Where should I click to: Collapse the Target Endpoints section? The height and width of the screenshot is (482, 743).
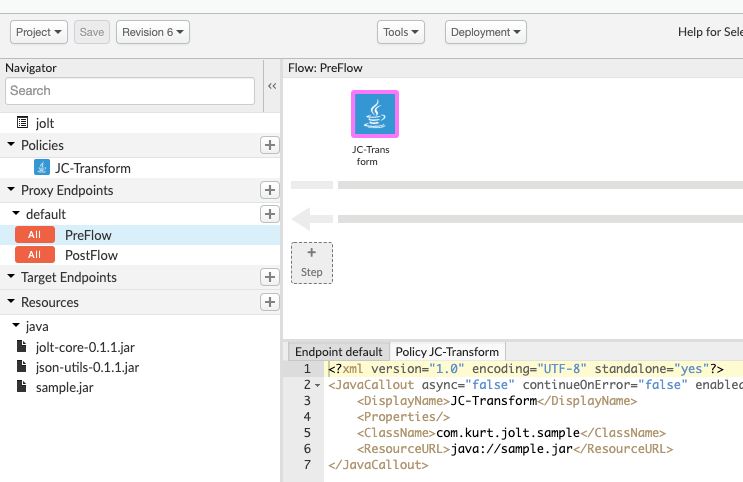tap(11, 276)
